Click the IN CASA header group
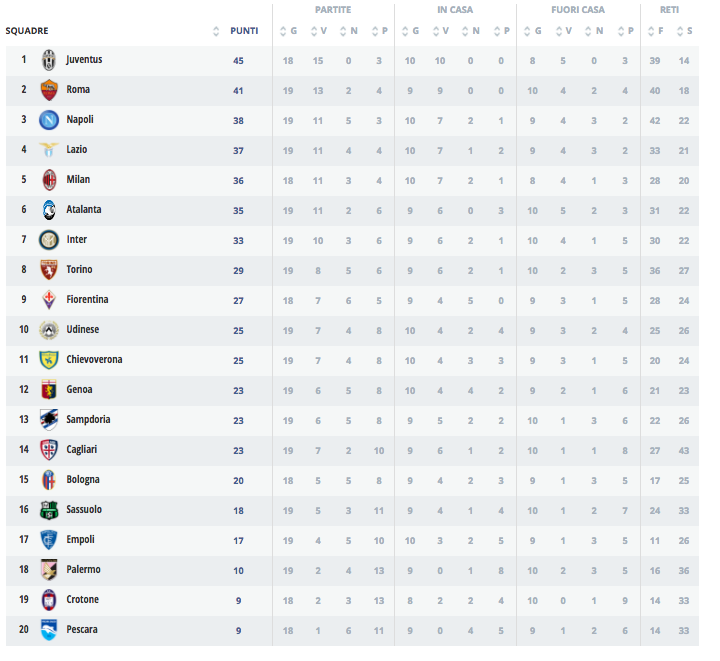 click(455, 10)
